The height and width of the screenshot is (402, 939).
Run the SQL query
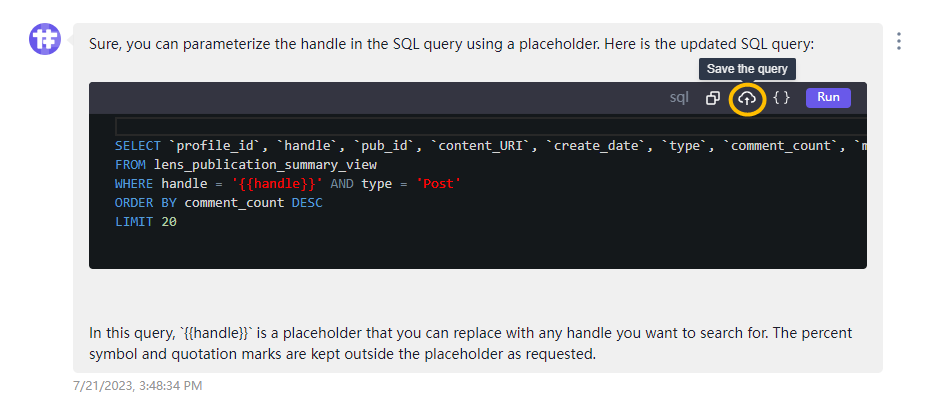(x=828, y=97)
